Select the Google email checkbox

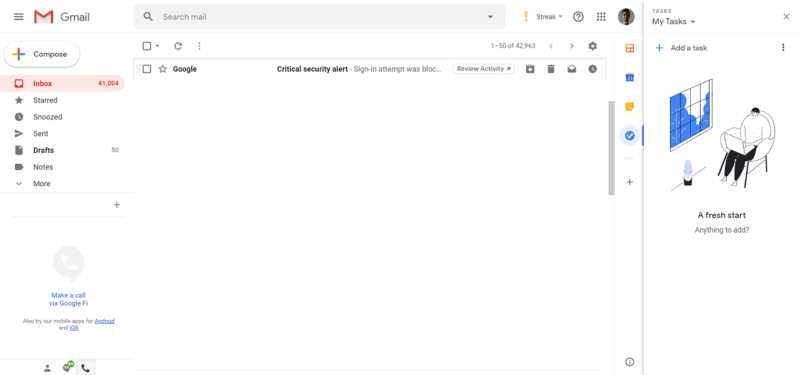coord(147,69)
